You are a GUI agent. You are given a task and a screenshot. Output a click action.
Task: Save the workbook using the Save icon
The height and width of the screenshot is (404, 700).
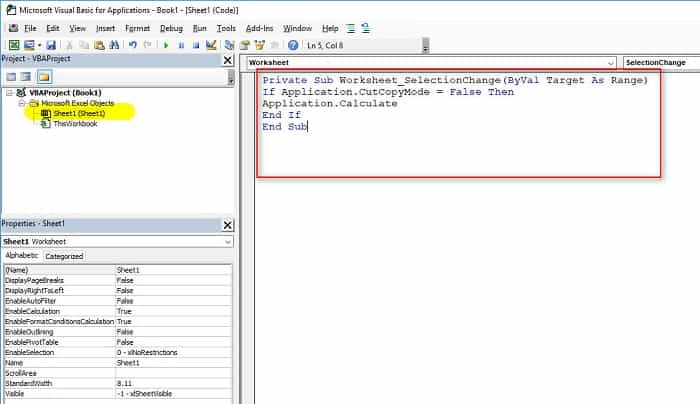pyautogui.click(x=48, y=45)
